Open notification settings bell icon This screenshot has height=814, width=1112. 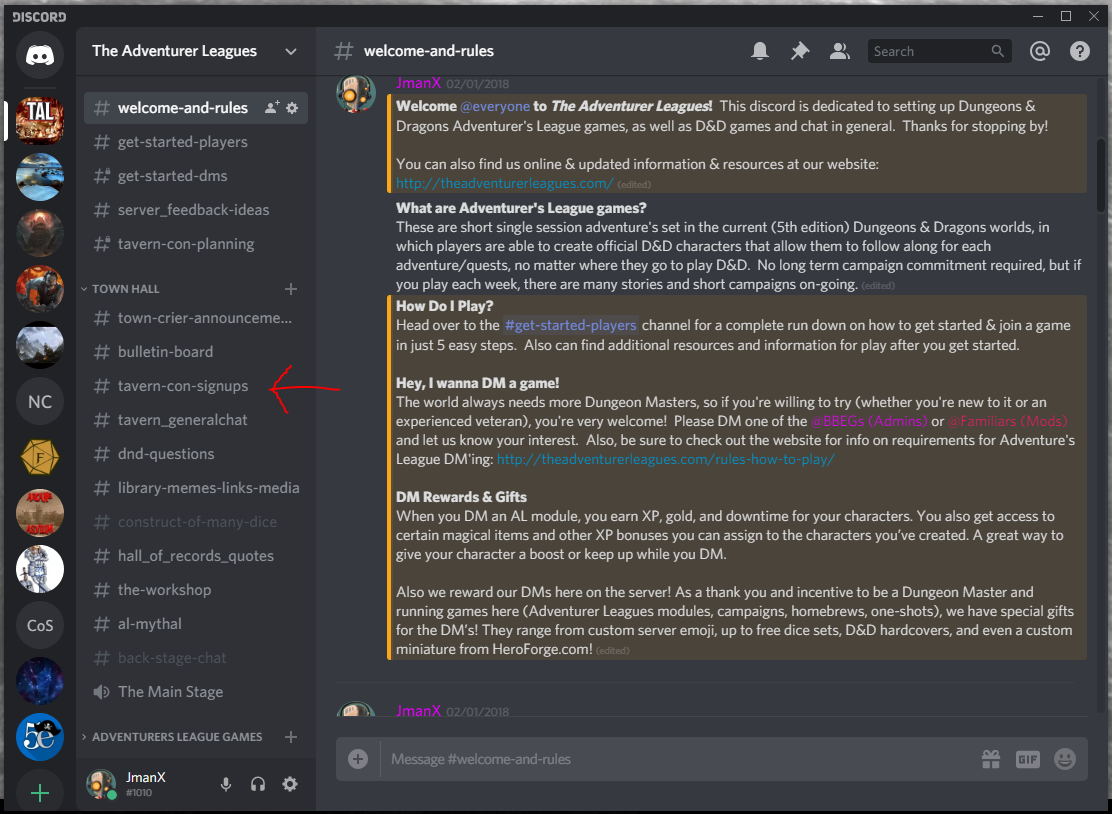tap(760, 51)
